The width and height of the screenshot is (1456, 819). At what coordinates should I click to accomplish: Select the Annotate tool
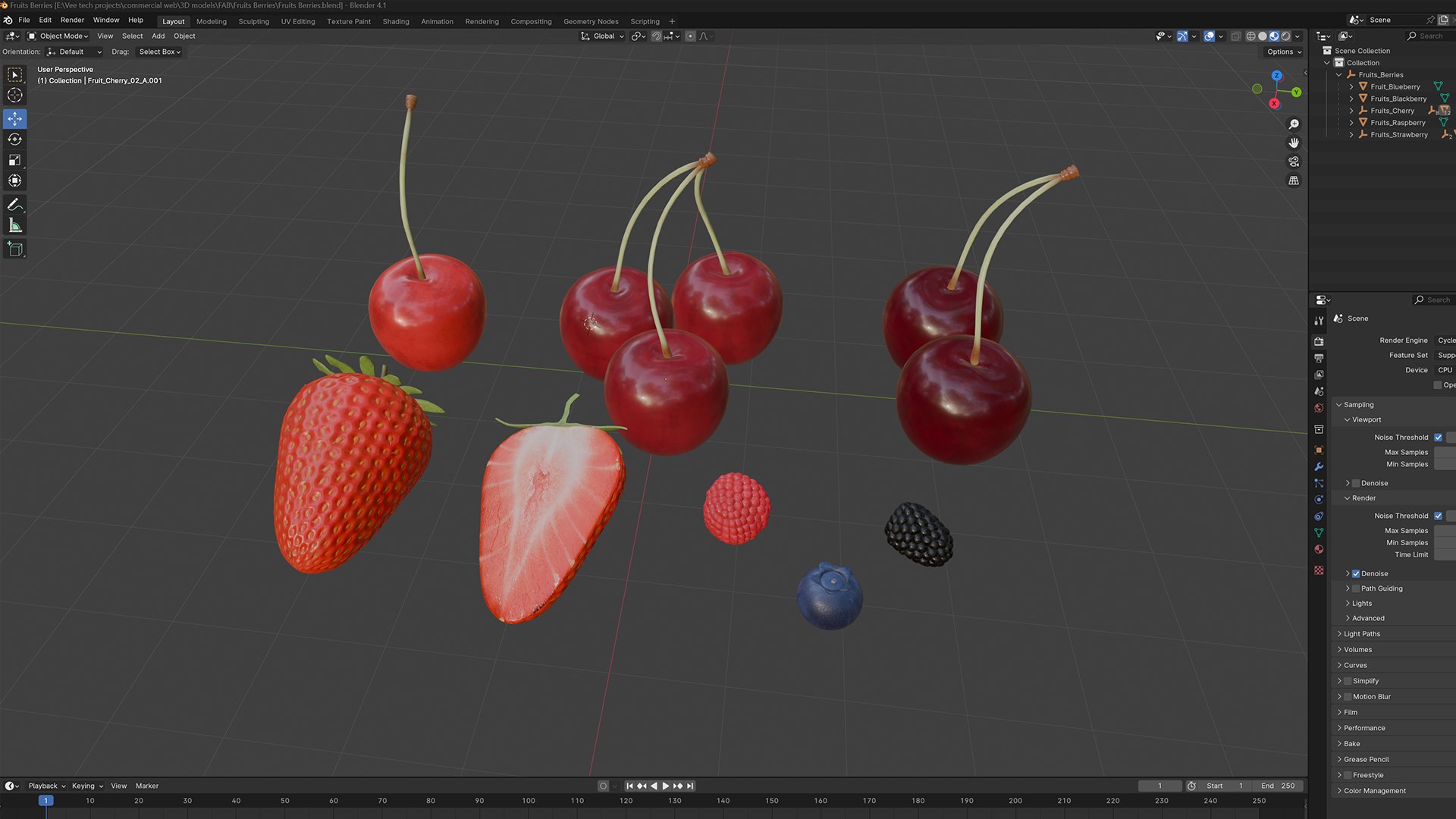[x=15, y=205]
